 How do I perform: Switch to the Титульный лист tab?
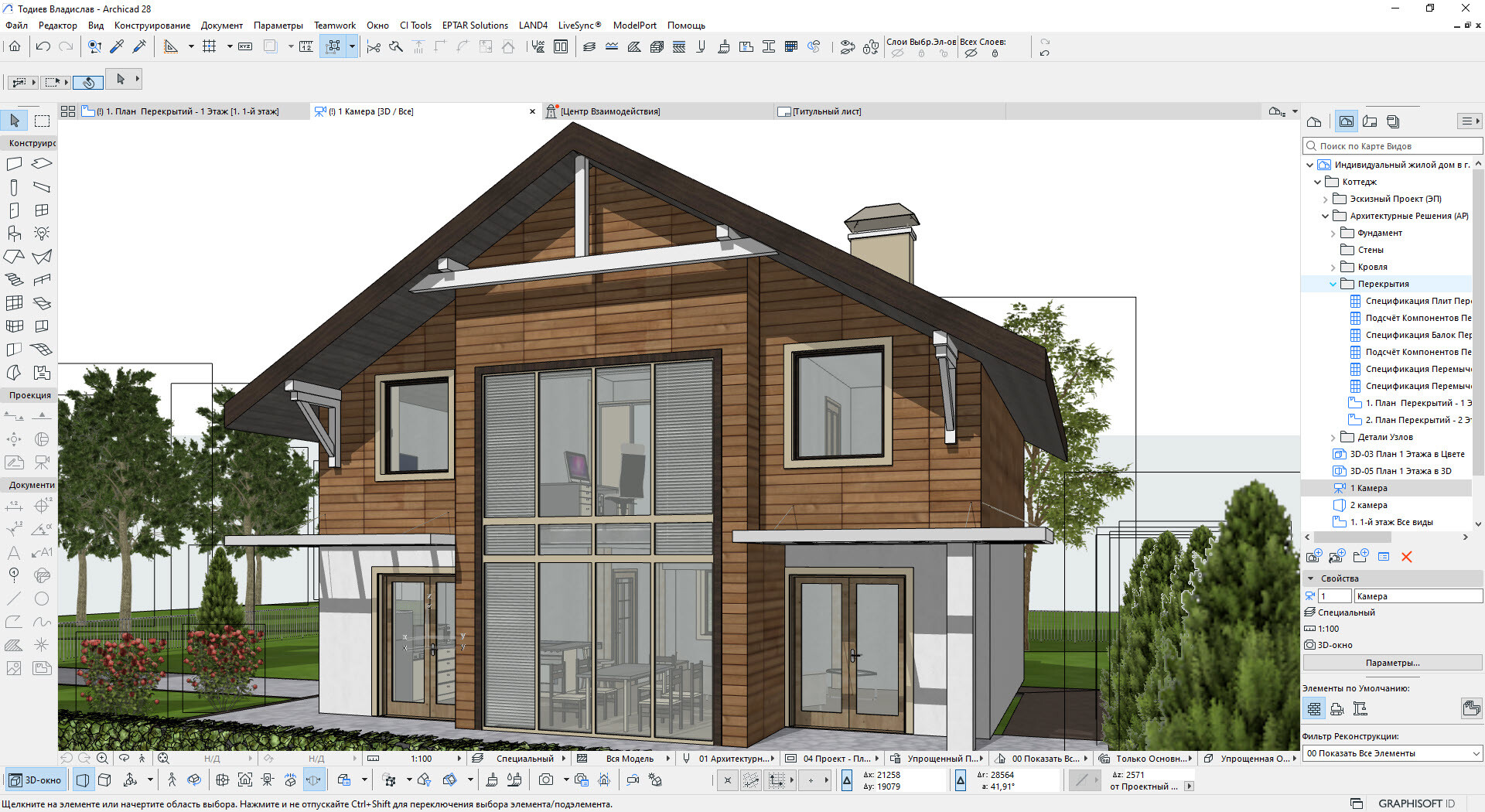[x=826, y=112]
